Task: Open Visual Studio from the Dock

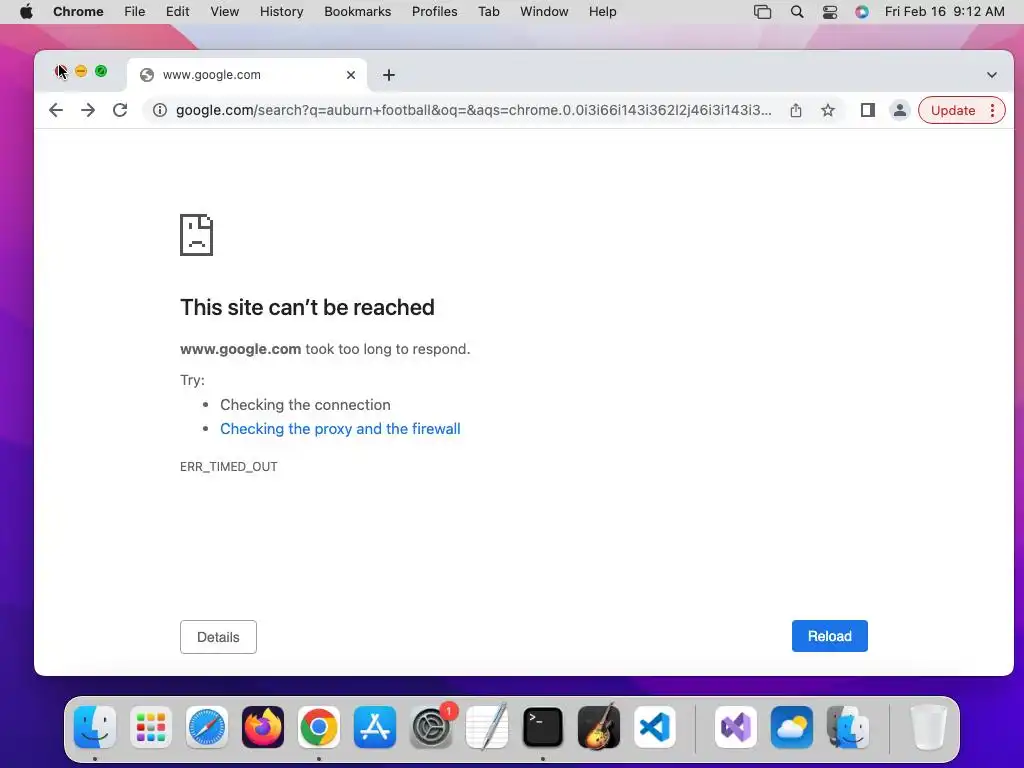Action: click(736, 727)
